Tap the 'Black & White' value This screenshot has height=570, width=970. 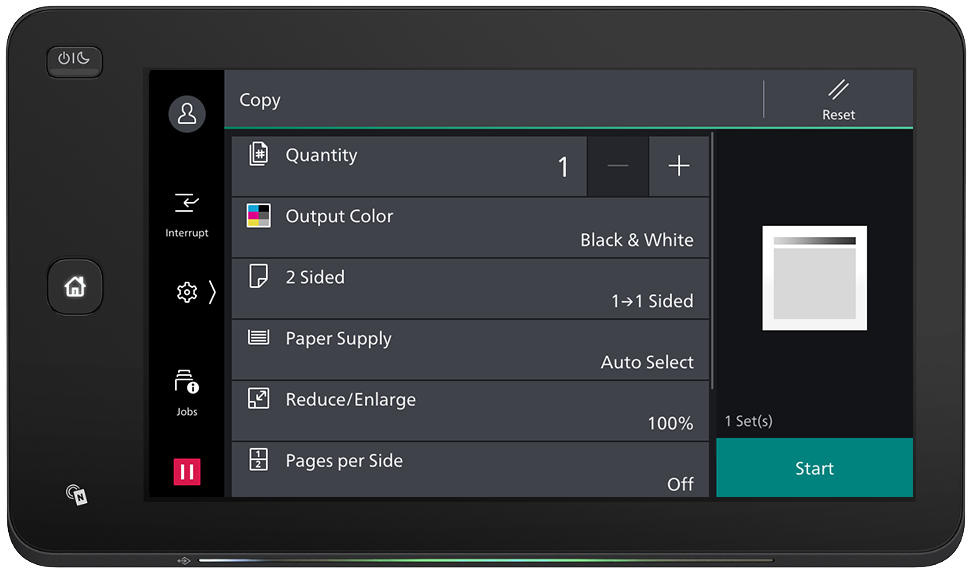[x=637, y=240]
